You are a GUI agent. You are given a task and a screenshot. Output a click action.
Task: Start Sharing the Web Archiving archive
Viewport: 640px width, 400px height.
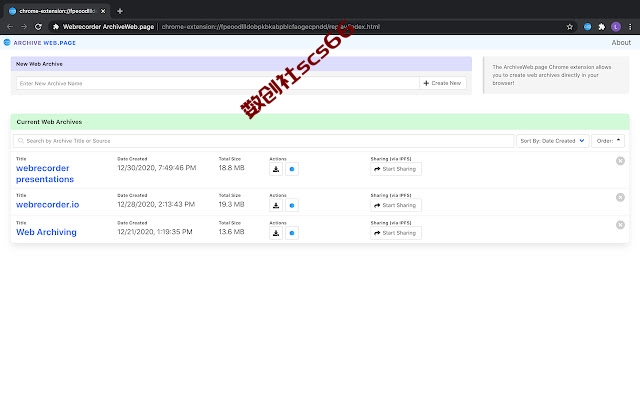tap(396, 233)
